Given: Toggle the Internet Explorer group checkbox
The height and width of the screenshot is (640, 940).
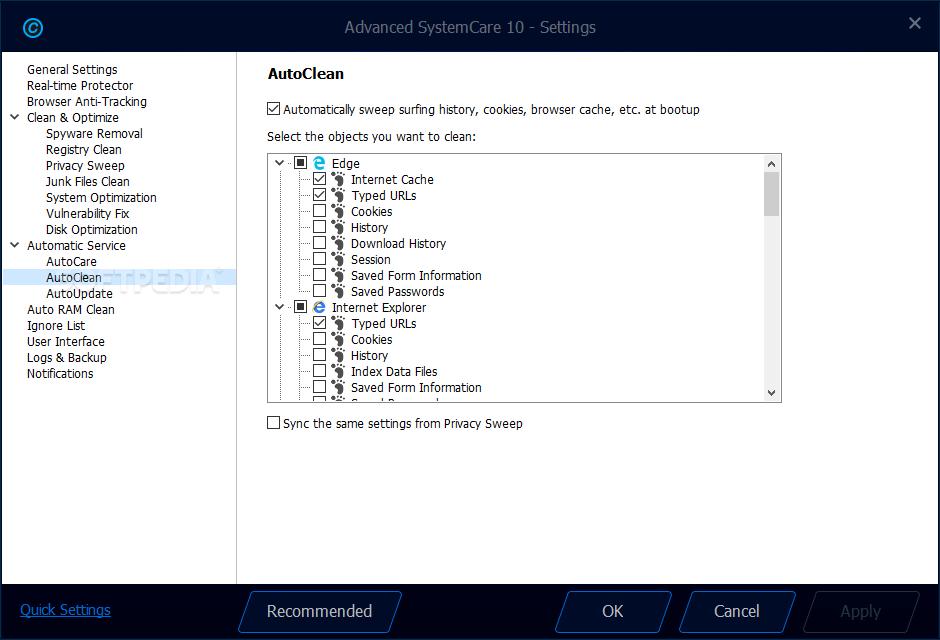Looking at the screenshot, I should point(301,307).
